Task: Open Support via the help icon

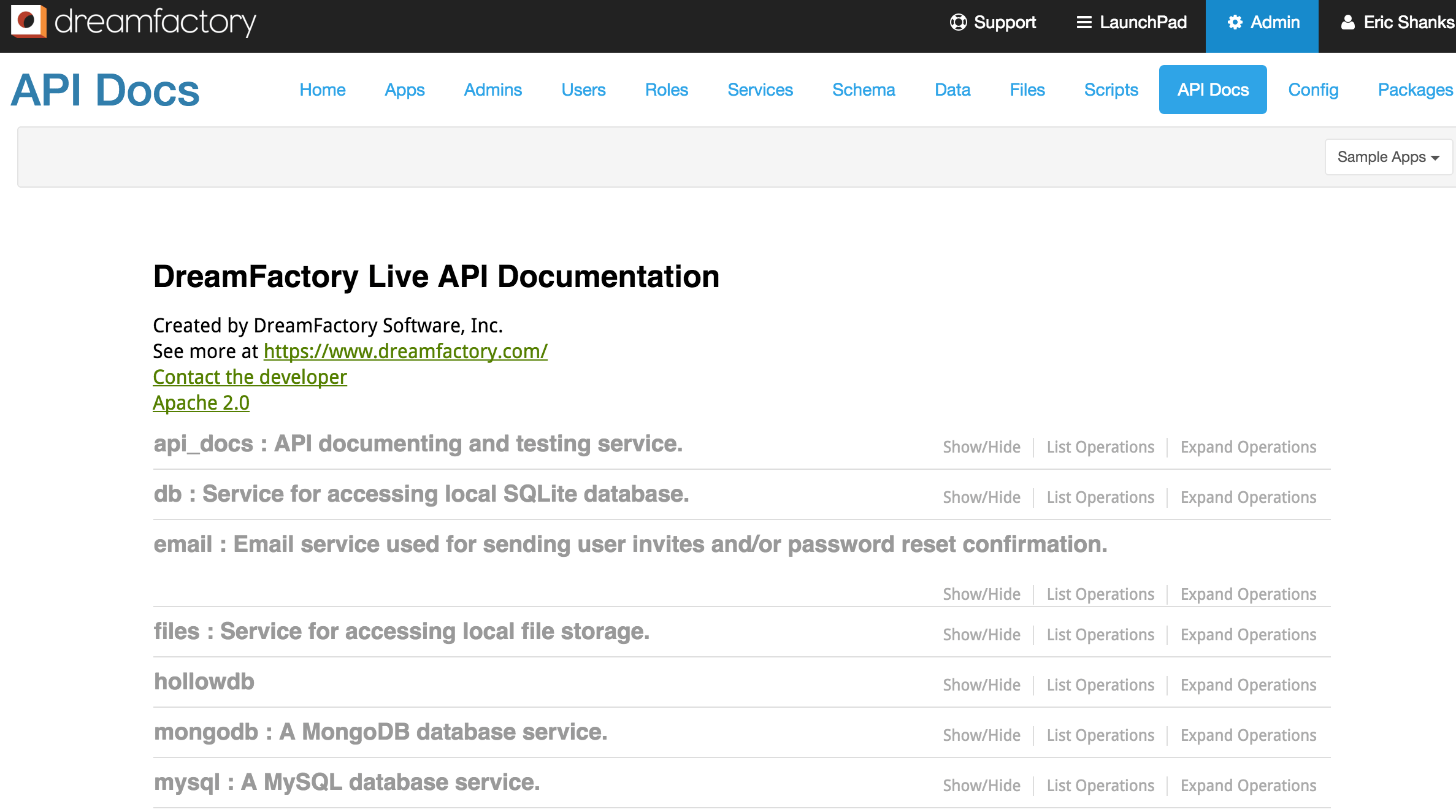Action: point(959,22)
